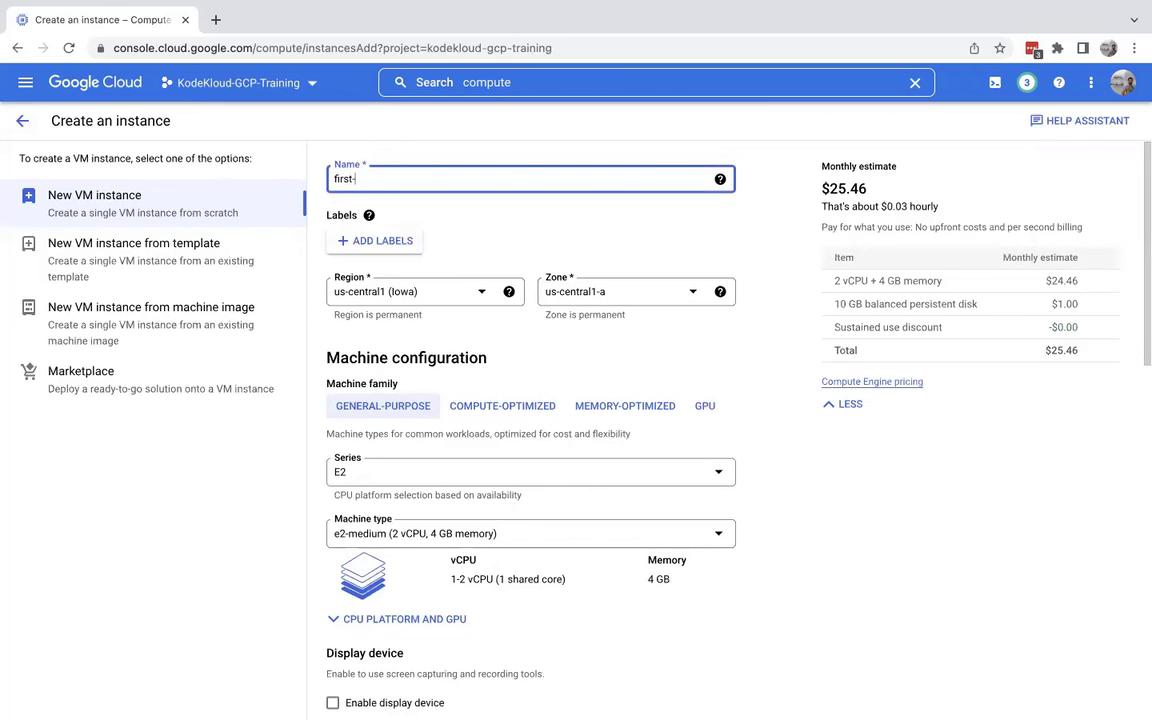Select New VM instance from template option
This screenshot has width=1152, height=720.
pos(134,243)
